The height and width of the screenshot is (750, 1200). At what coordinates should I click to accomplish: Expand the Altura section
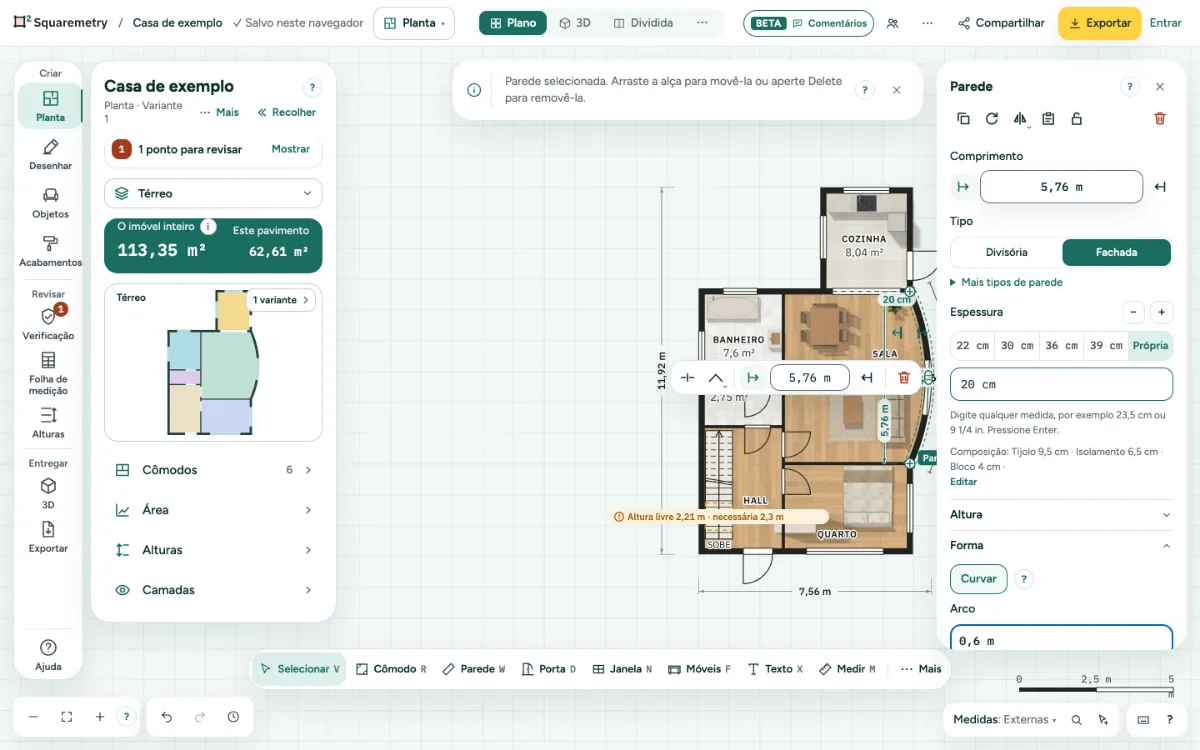pyautogui.click(x=1060, y=514)
